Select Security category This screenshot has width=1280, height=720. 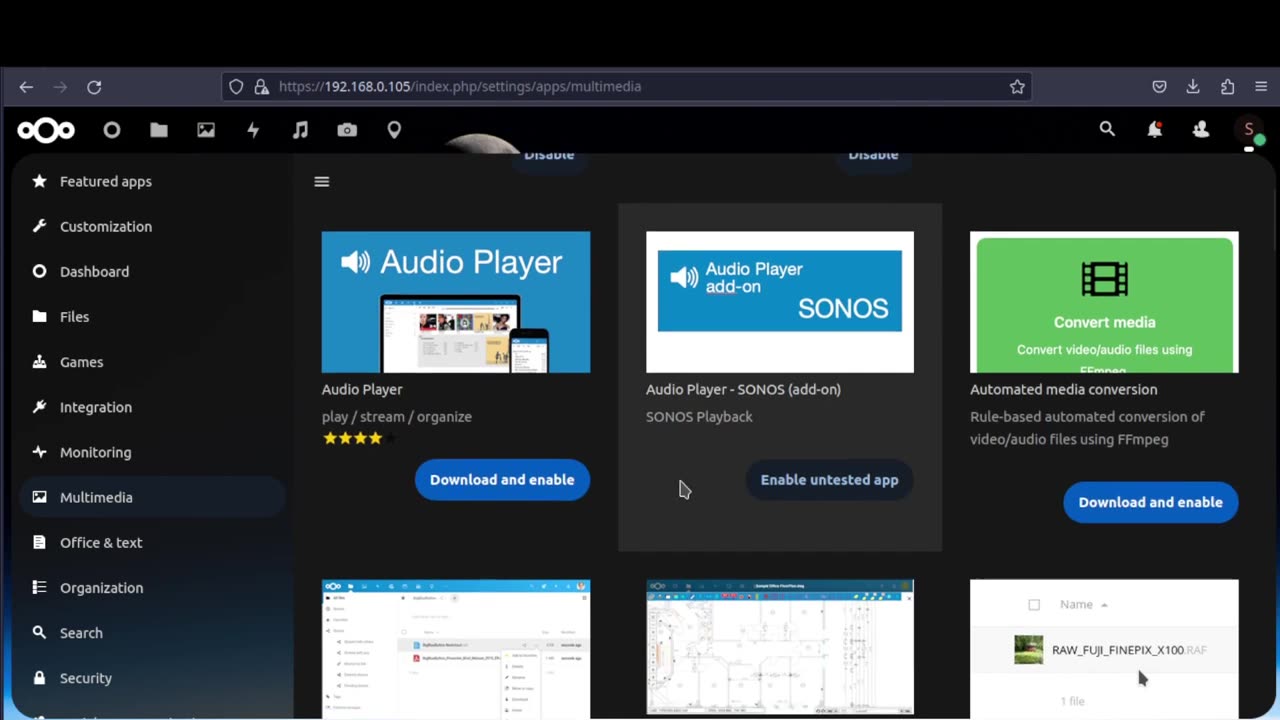[152, 678]
